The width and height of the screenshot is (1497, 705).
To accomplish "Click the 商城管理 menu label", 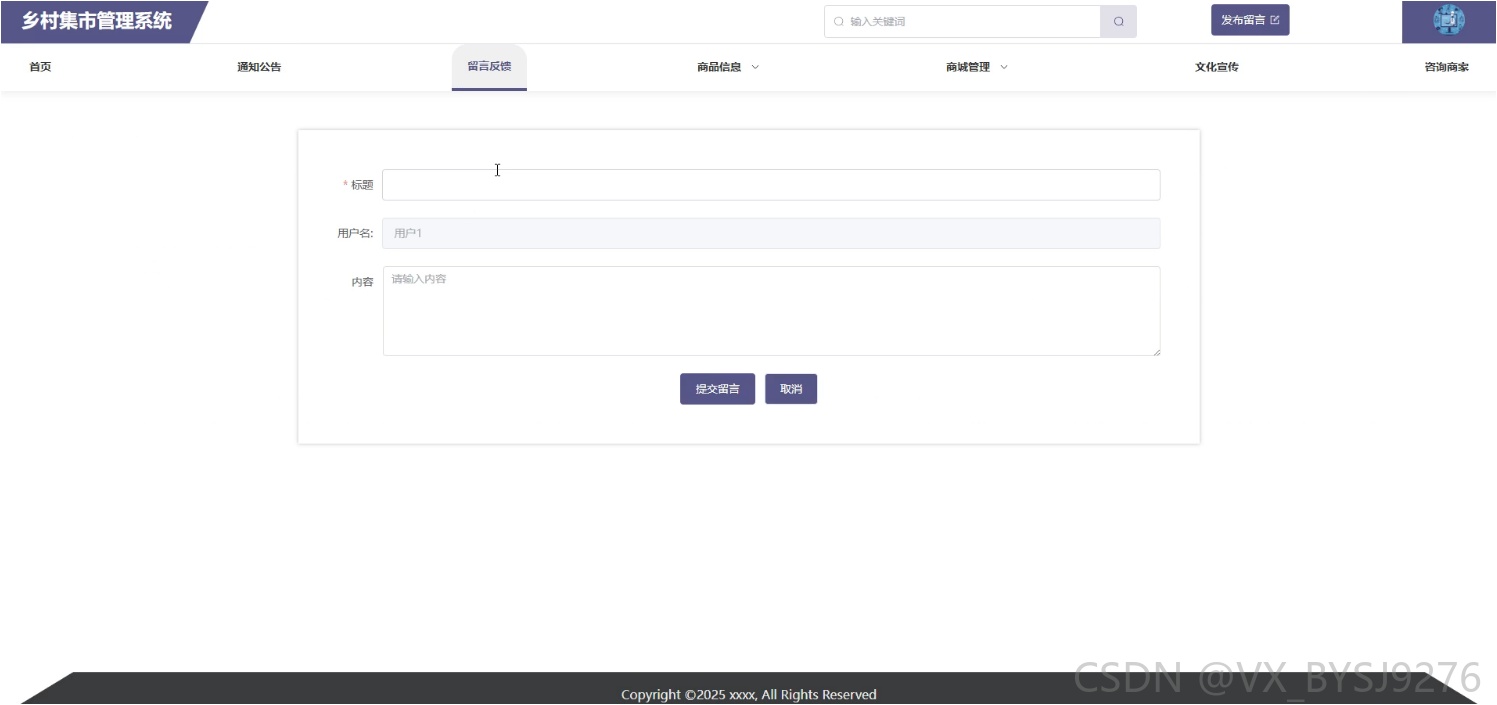I will pos(968,67).
